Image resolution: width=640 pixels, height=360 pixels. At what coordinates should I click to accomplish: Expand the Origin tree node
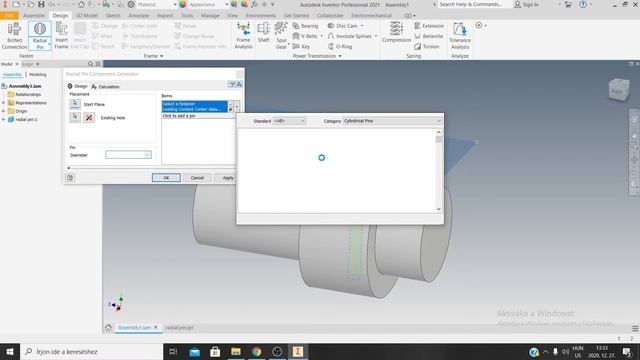[4, 111]
